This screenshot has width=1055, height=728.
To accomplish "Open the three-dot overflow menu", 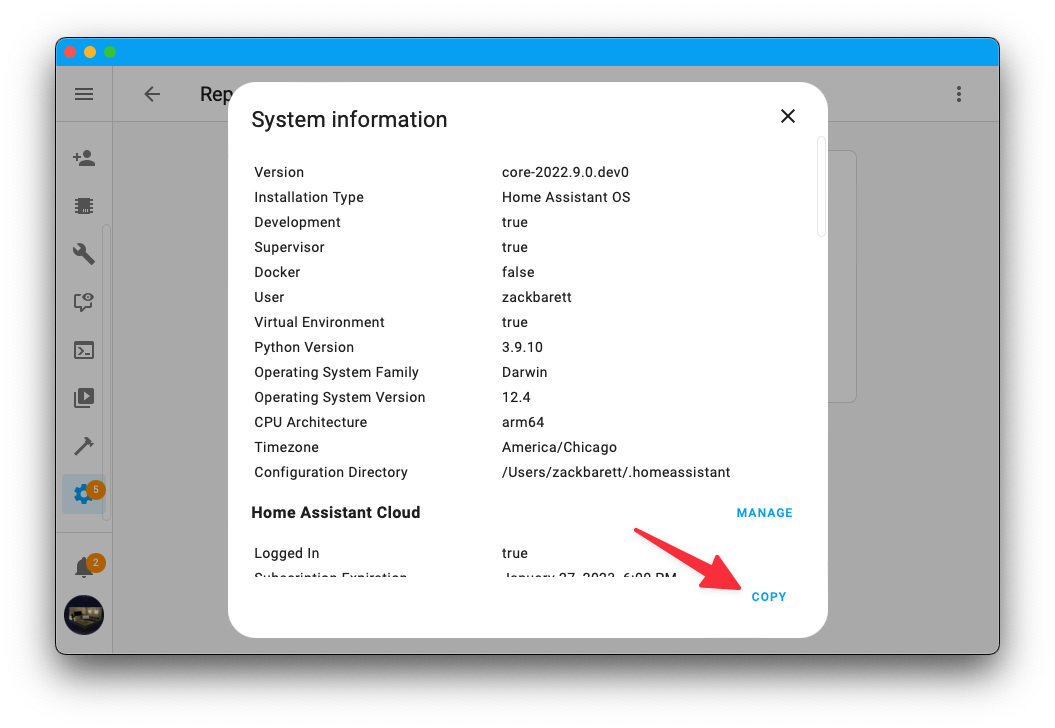I will click(x=958, y=94).
